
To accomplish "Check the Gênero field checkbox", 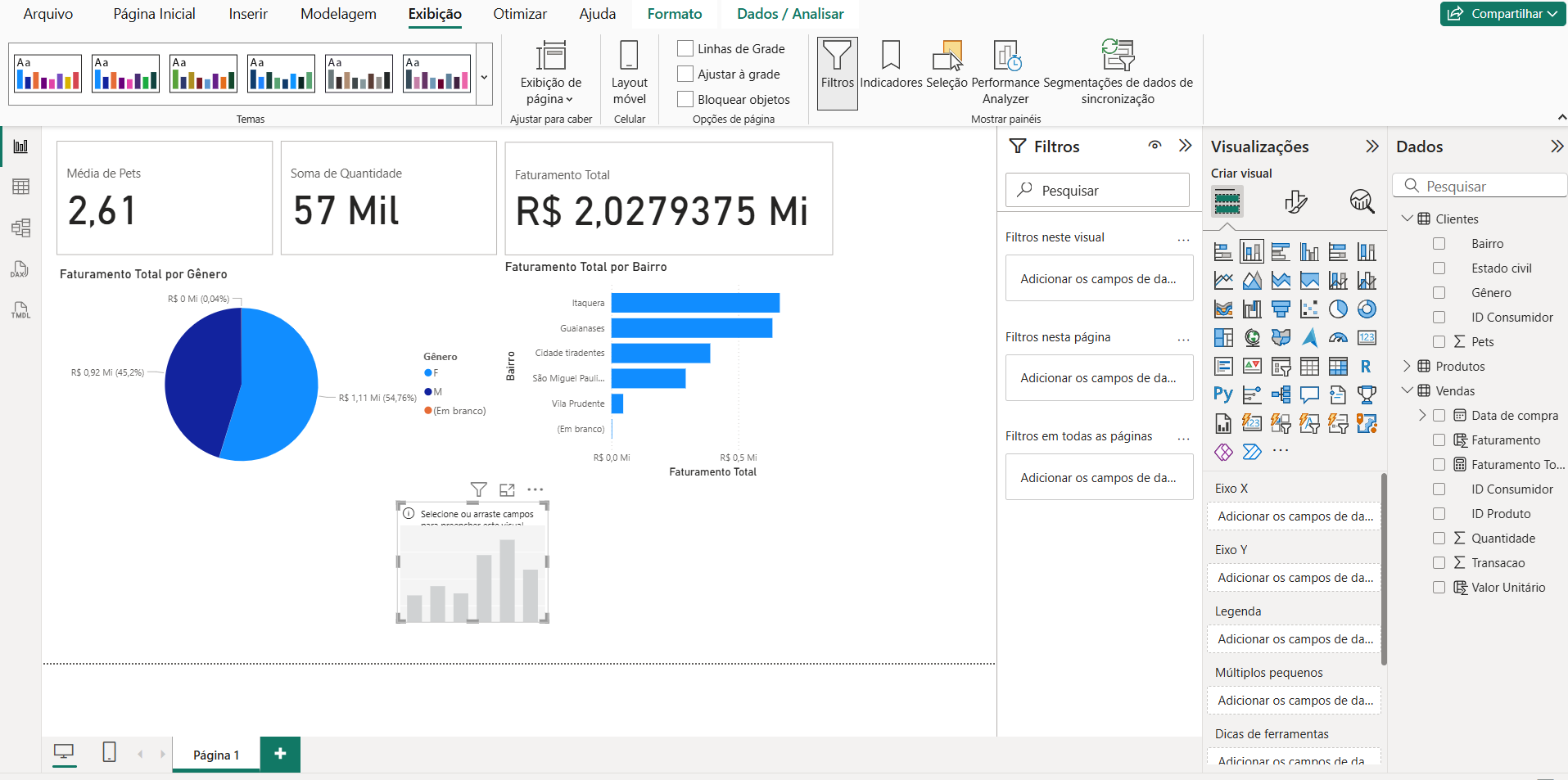I will pos(1439,293).
